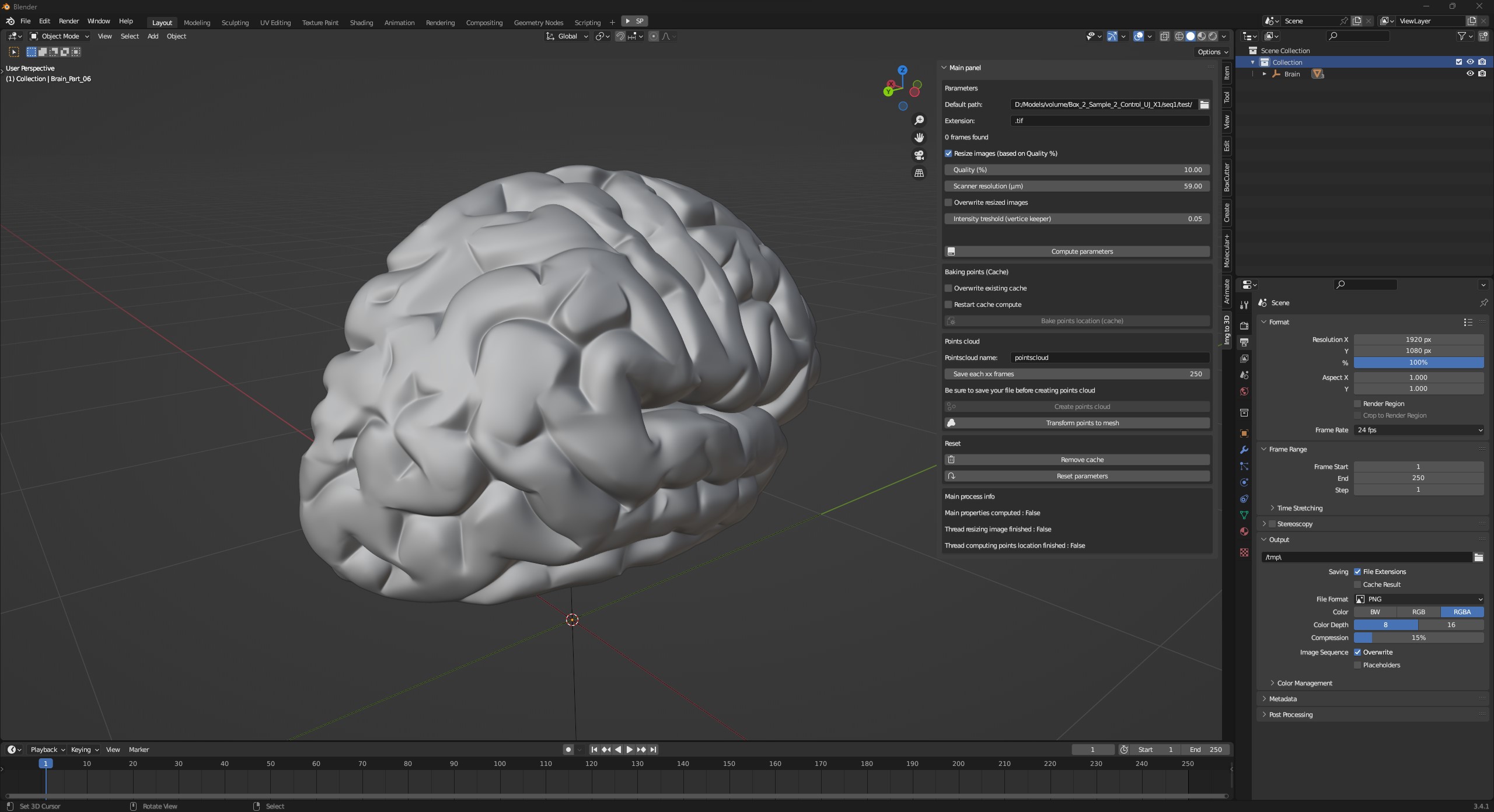Enable the Overwrite existing cache checkbox
This screenshot has width=1494, height=812.
tap(948, 288)
